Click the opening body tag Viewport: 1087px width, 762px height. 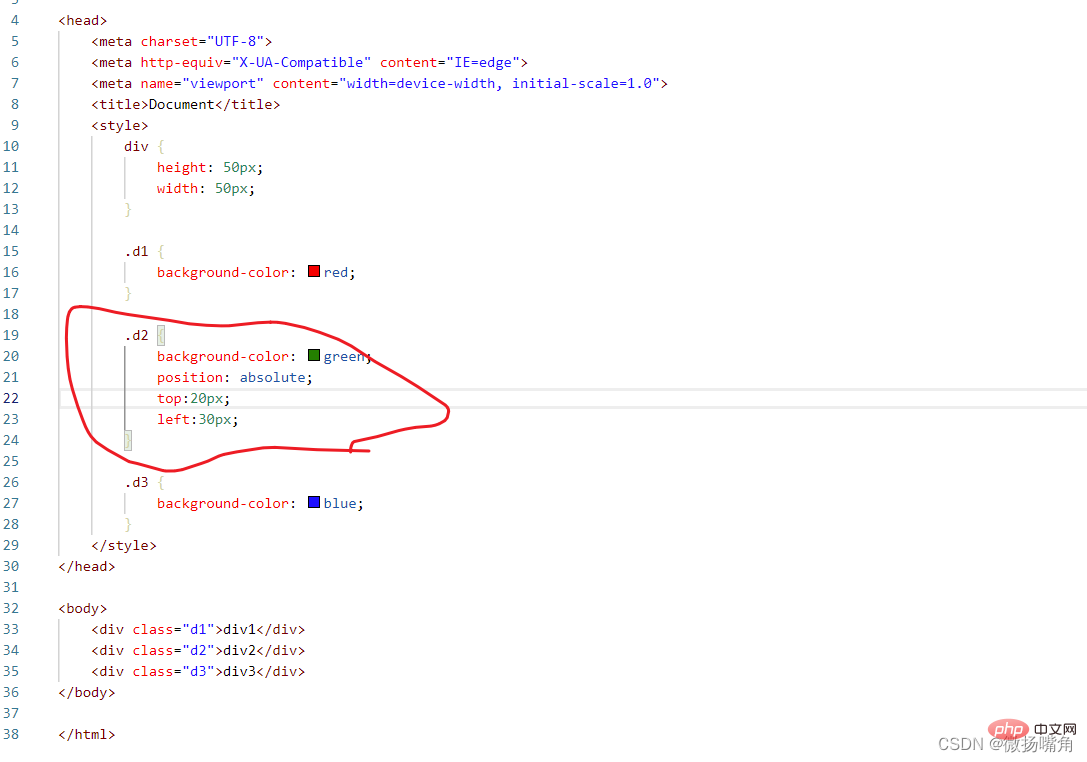(83, 608)
